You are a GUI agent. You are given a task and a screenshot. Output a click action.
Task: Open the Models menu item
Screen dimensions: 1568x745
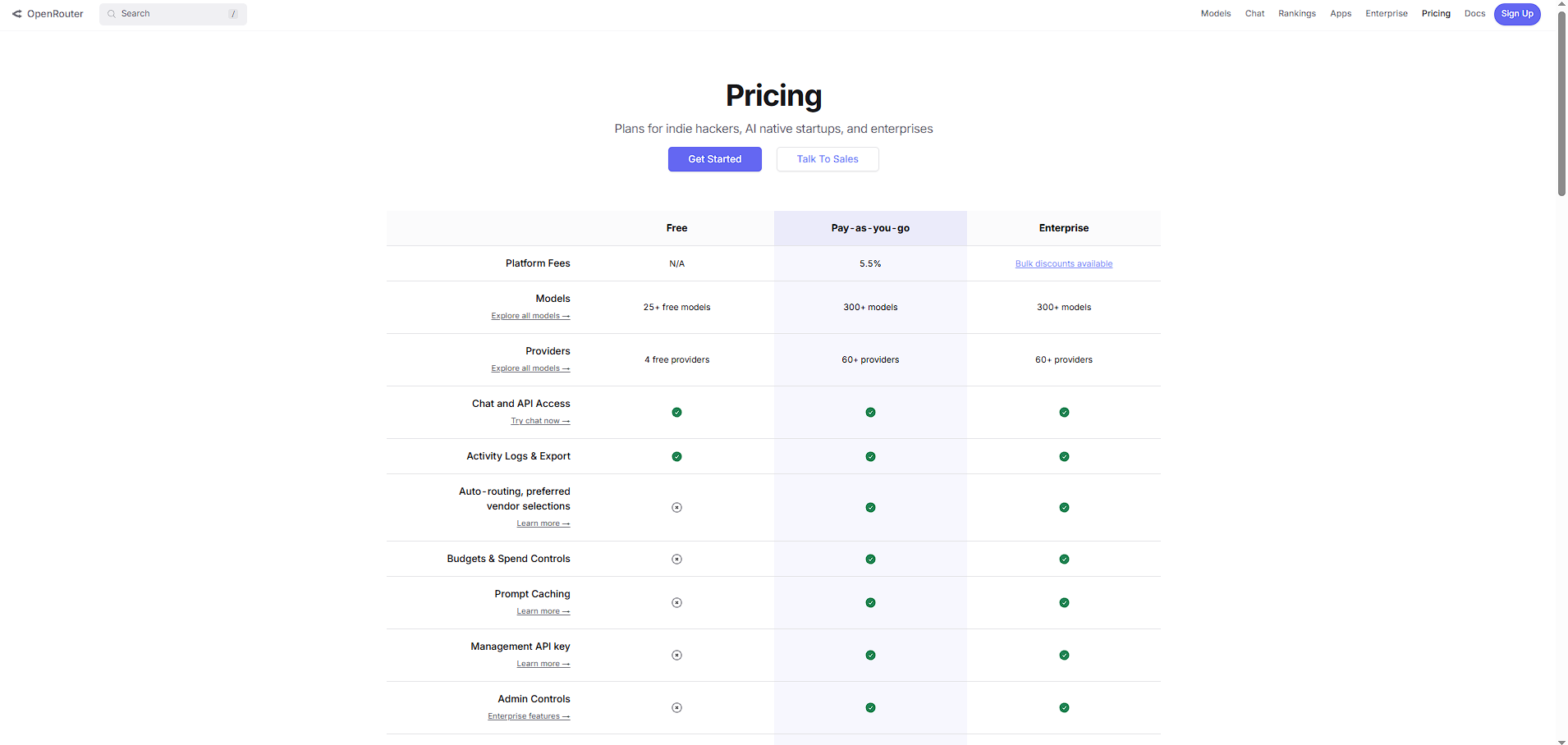tap(1215, 14)
